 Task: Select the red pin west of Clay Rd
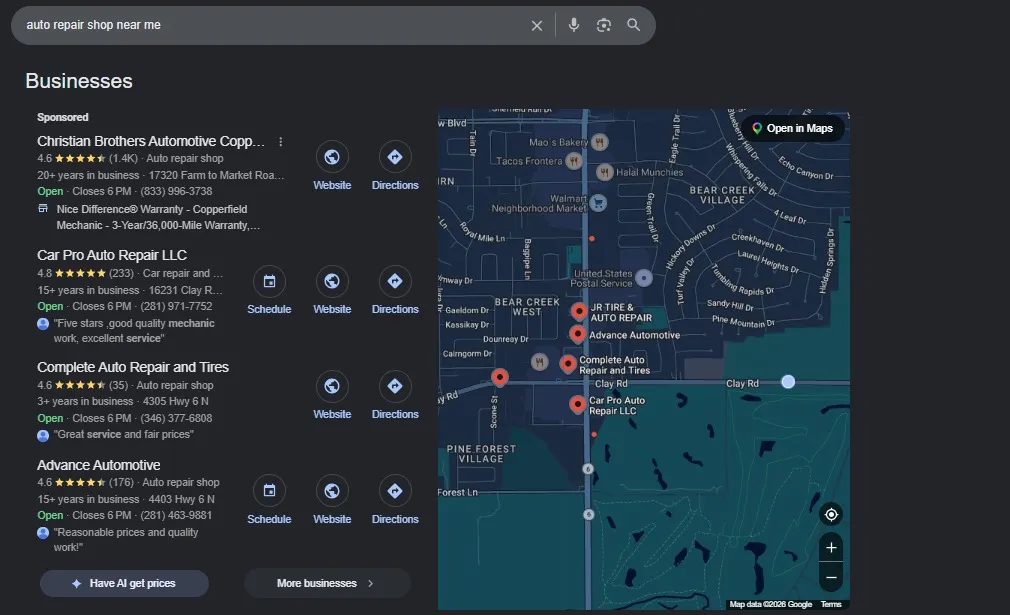tap(500, 377)
